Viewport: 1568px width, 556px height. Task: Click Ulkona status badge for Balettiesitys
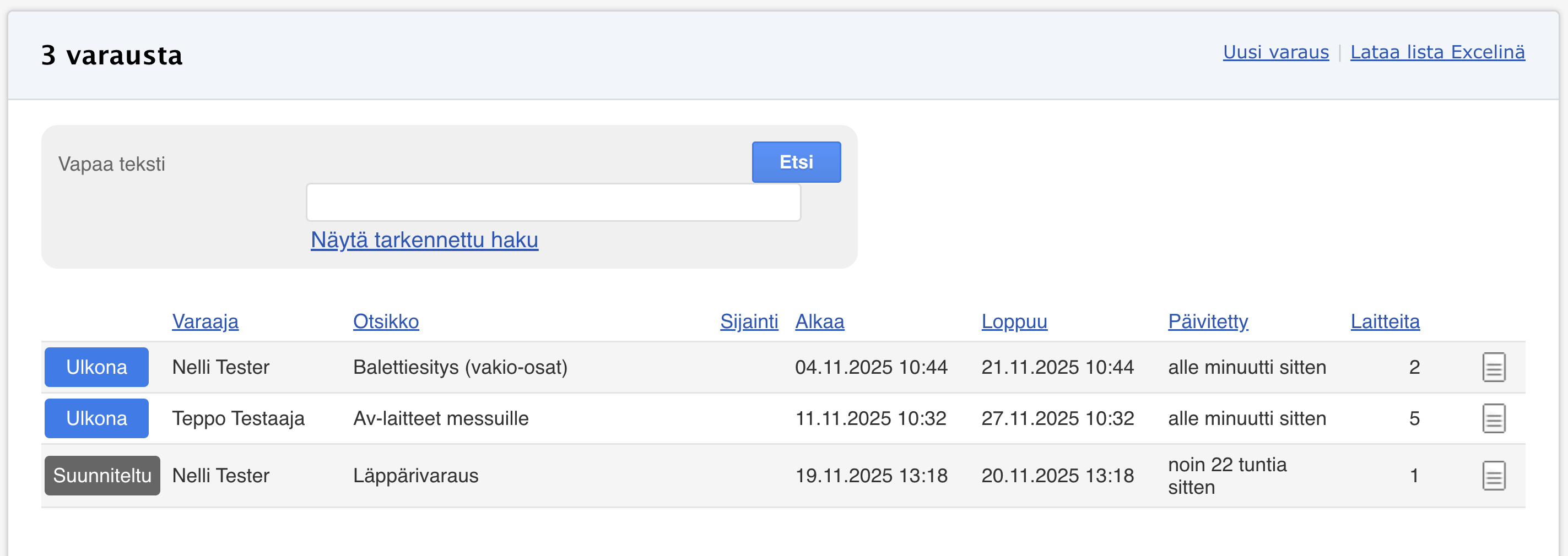[x=96, y=367]
